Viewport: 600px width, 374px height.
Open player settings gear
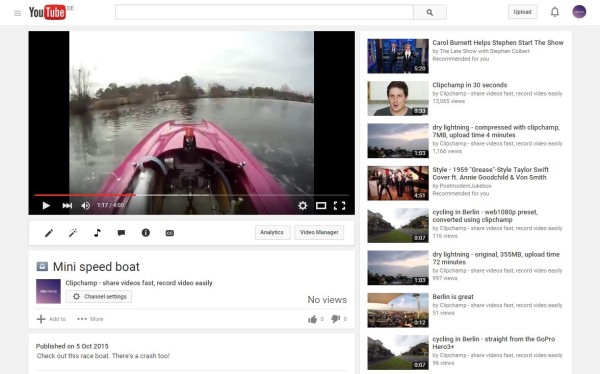(x=302, y=206)
